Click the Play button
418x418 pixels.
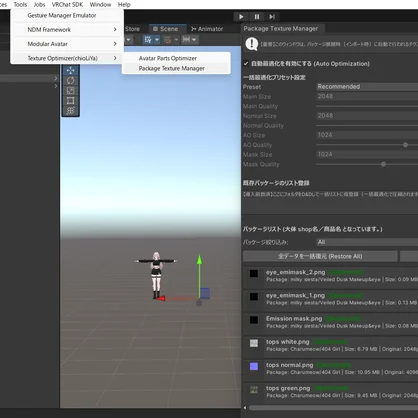point(241,17)
